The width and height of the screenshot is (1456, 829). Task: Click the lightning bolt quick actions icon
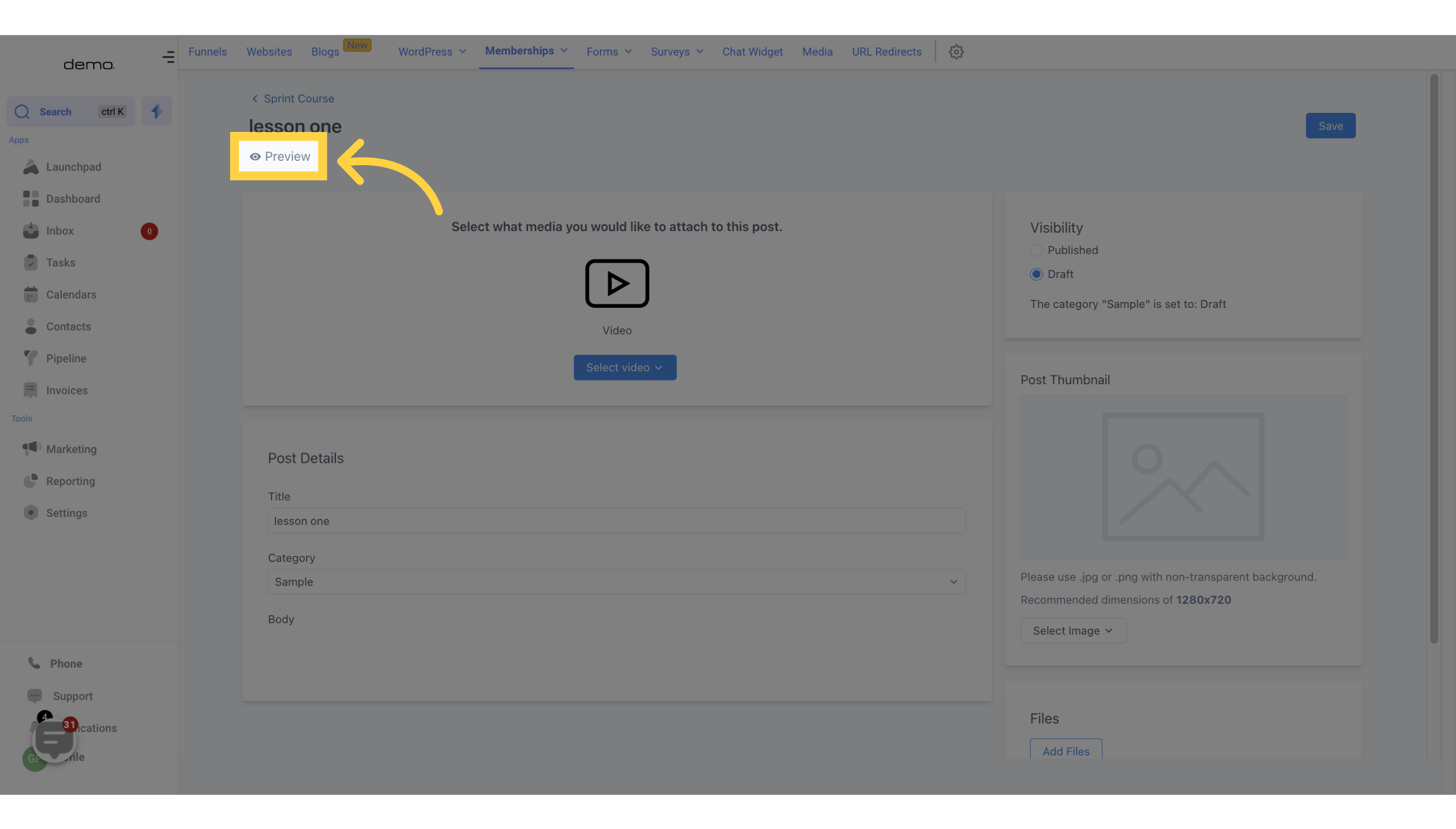pos(157,112)
